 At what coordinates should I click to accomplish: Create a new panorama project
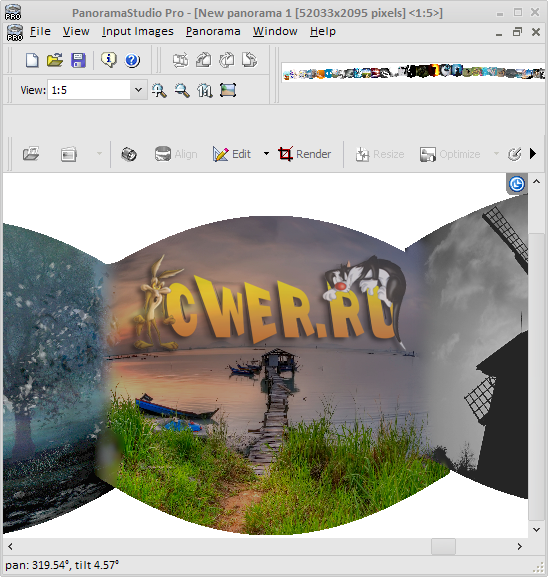click(32, 60)
